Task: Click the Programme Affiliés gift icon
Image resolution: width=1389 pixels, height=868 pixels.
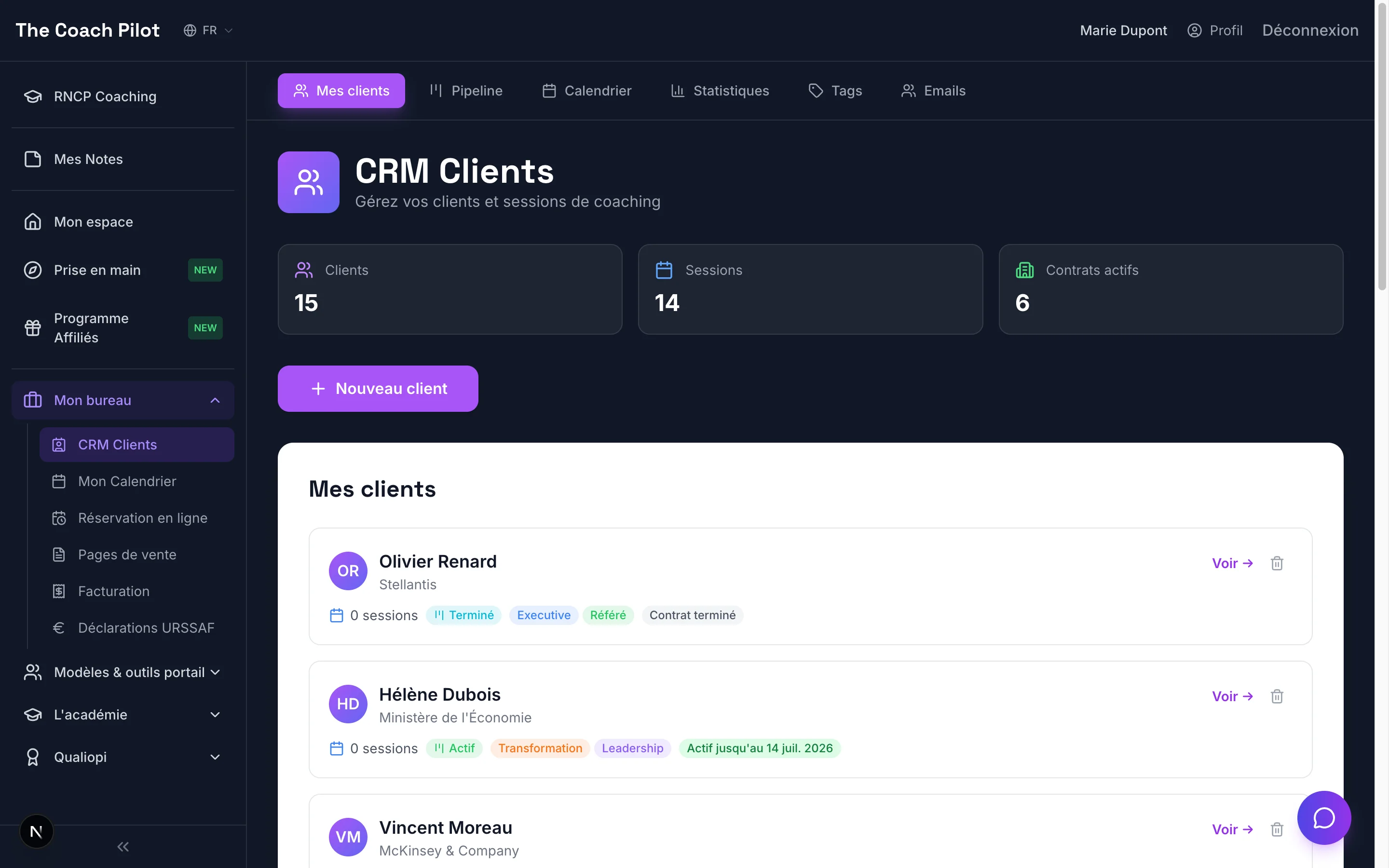Action: (x=33, y=328)
